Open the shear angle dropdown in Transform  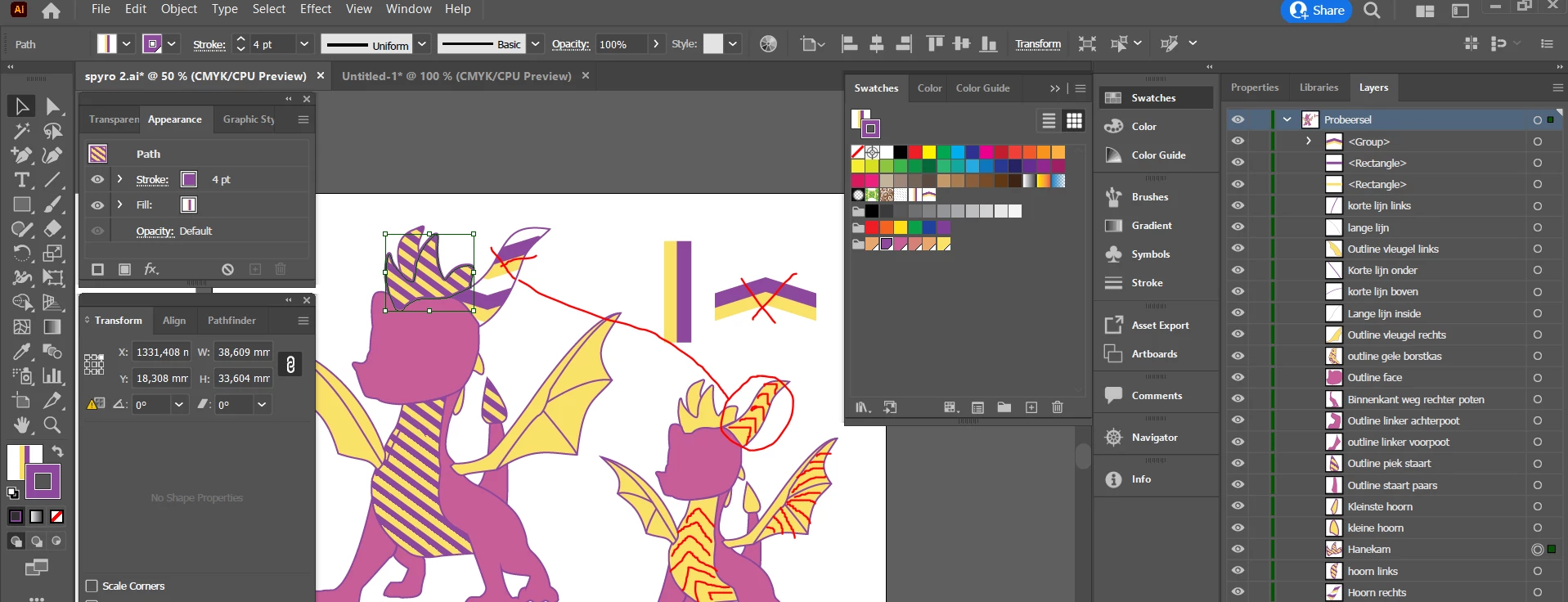[x=262, y=404]
